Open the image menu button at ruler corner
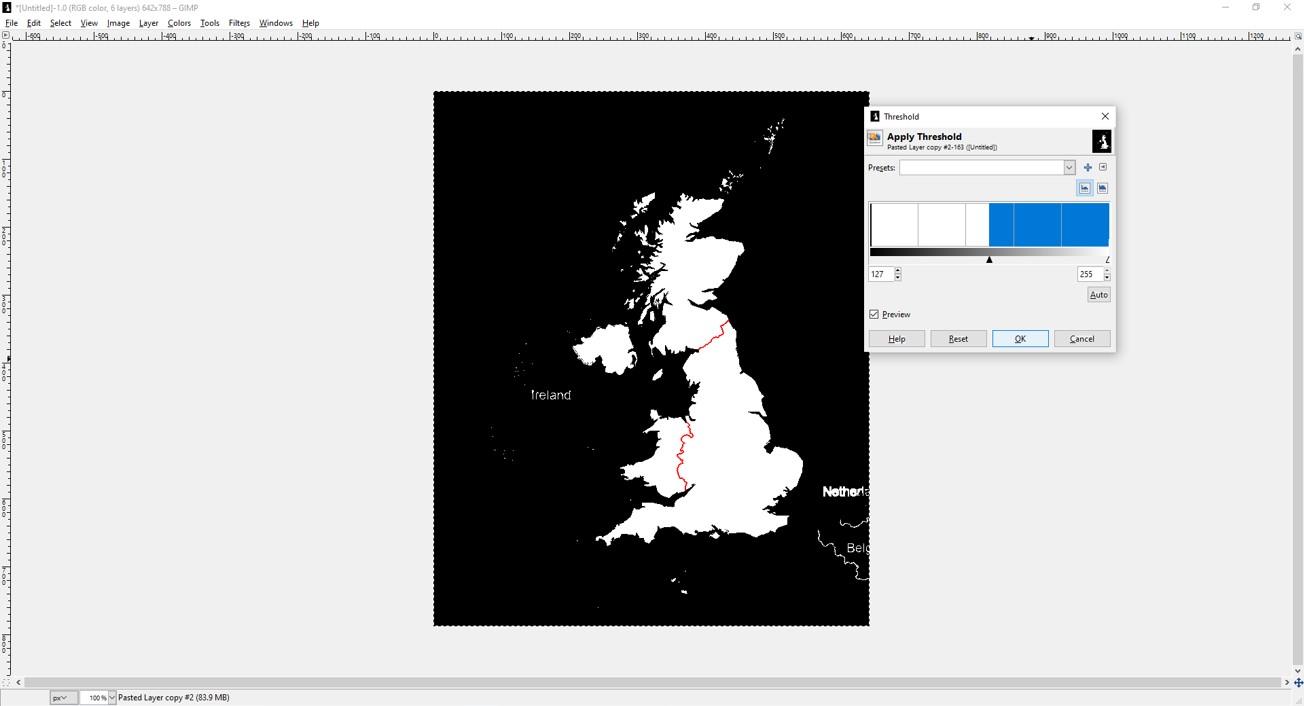 pos(5,36)
